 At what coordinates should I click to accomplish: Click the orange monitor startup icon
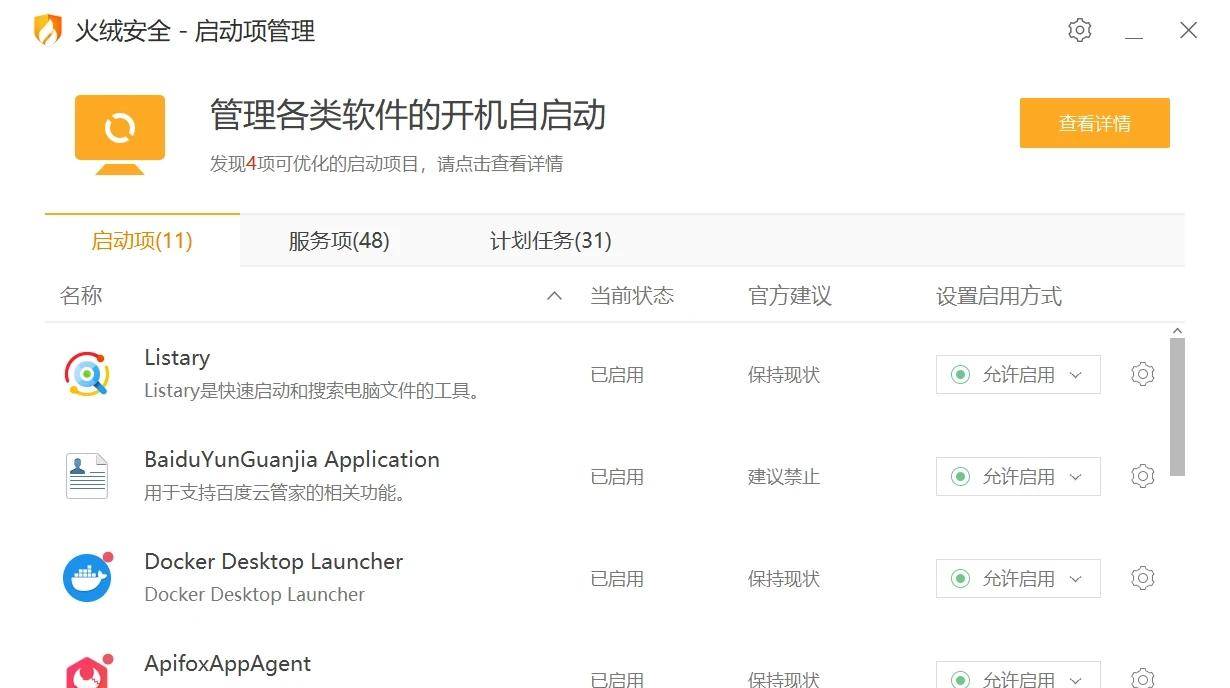120,134
